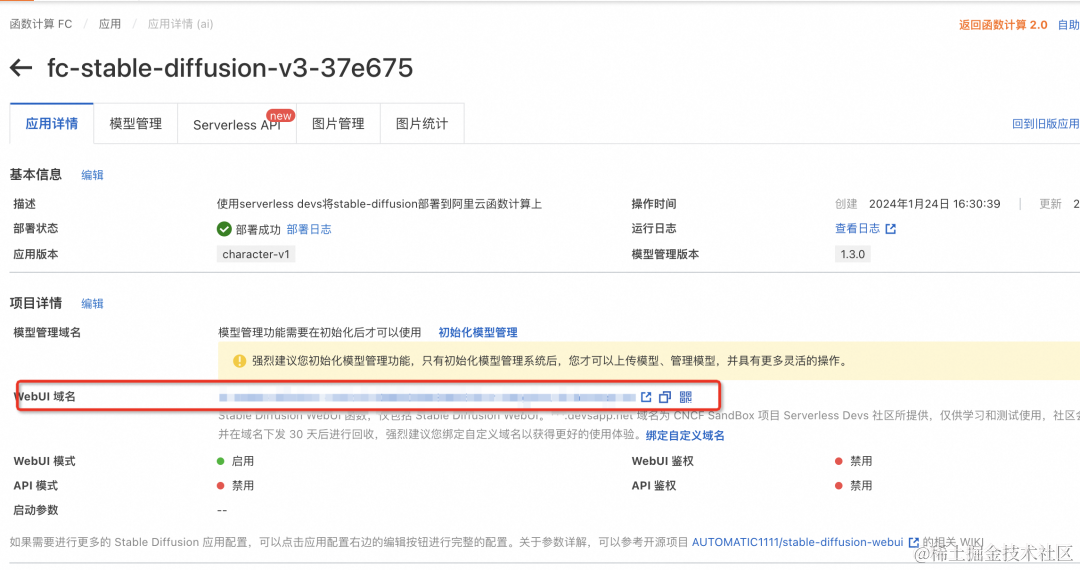Open 查看日志 link
Screen dimensions: 1080x570
pos(858,229)
